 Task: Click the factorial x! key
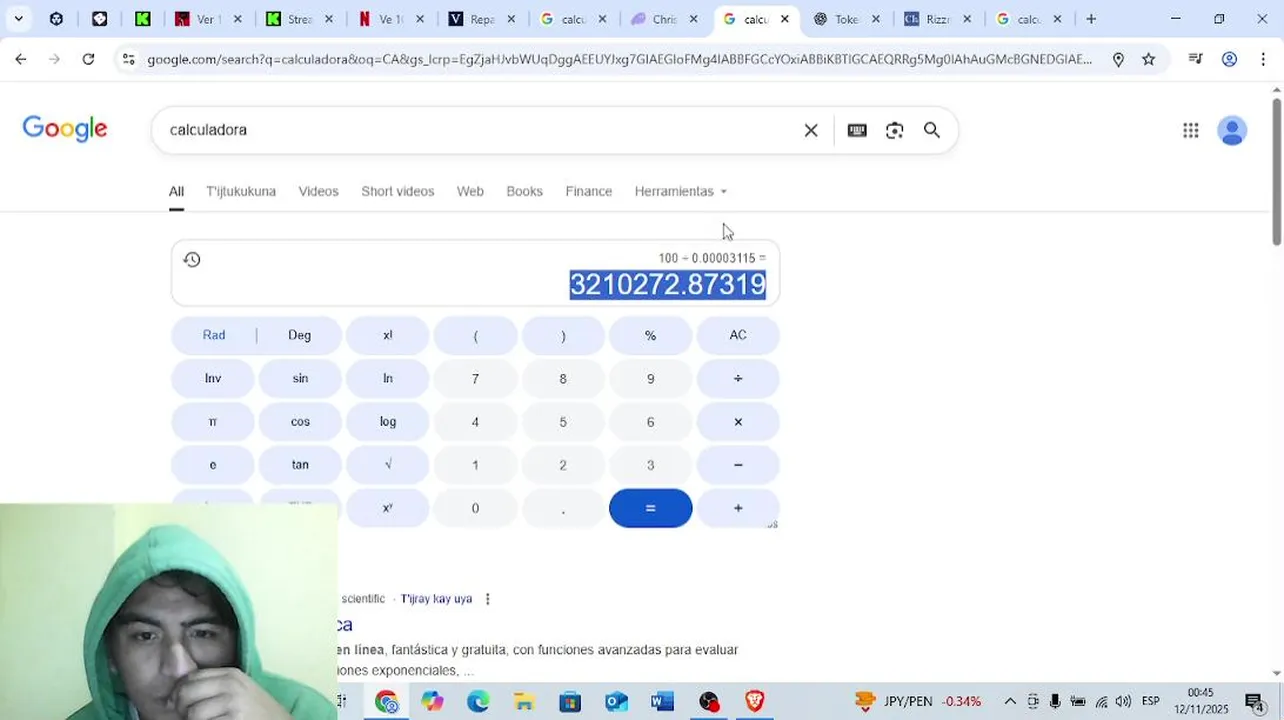coord(388,335)
